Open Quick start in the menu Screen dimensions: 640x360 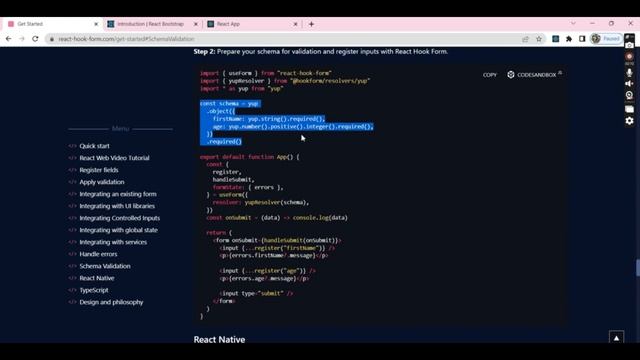tap(94, 146)
